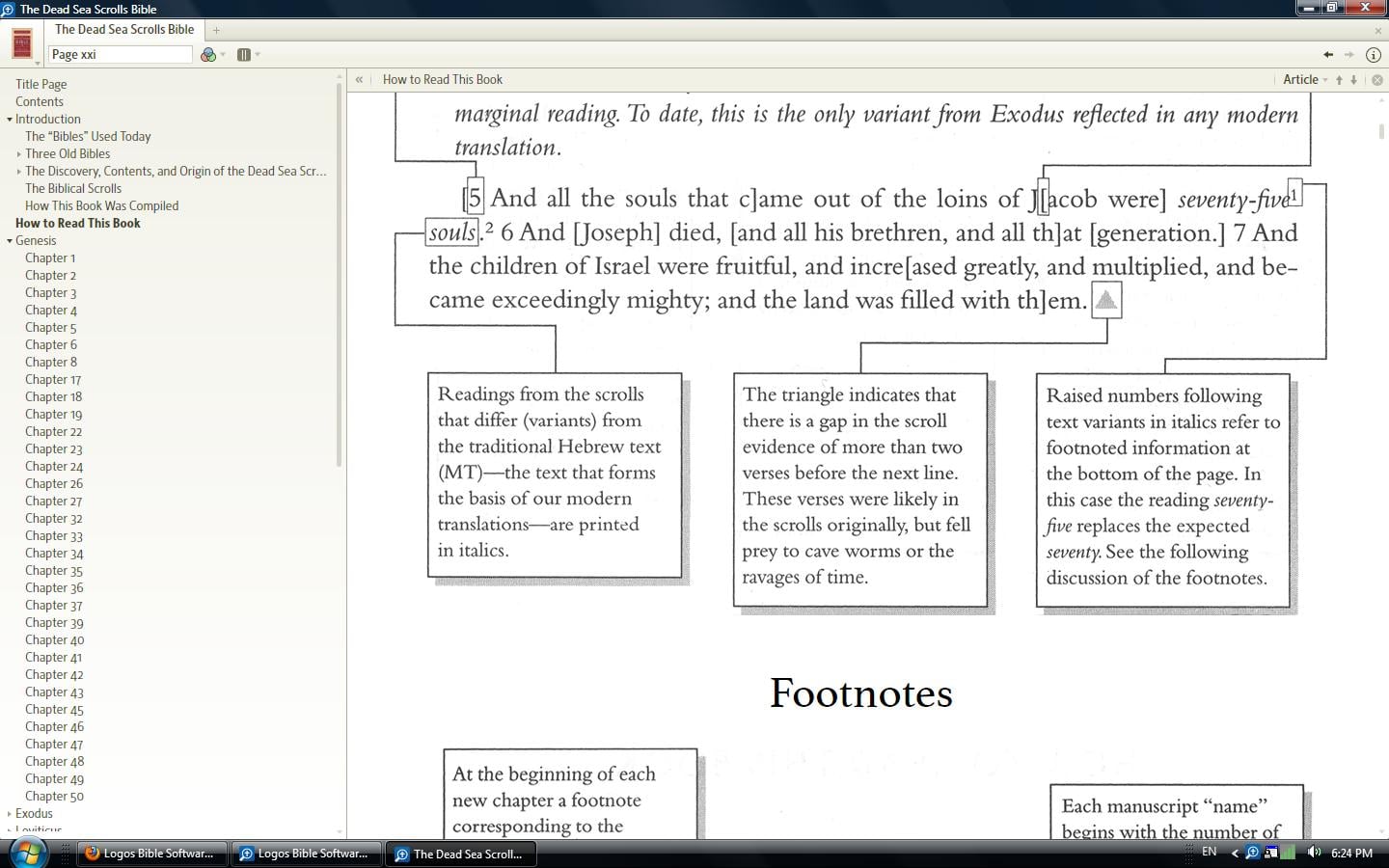Select The Dead Sea Scrolls Bible tab

(124, 30)
